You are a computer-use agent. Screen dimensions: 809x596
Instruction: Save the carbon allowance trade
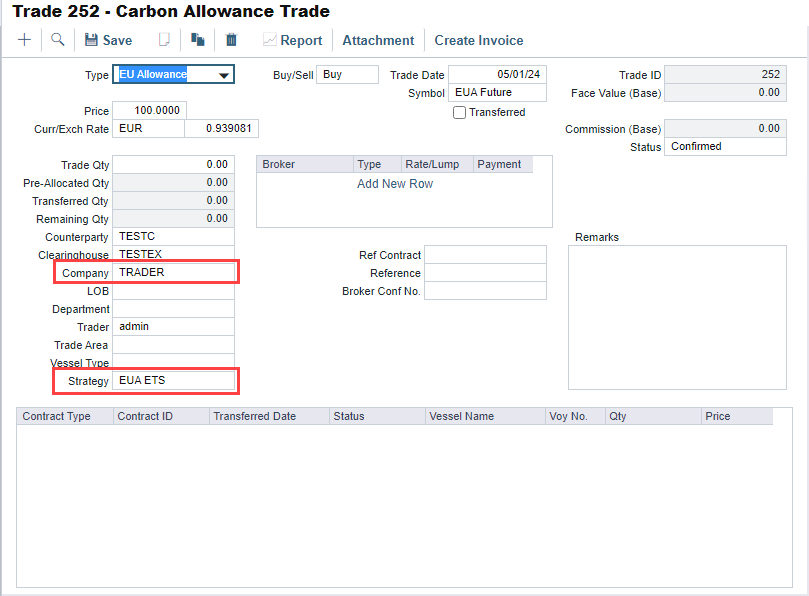click(x=108, y=40)
